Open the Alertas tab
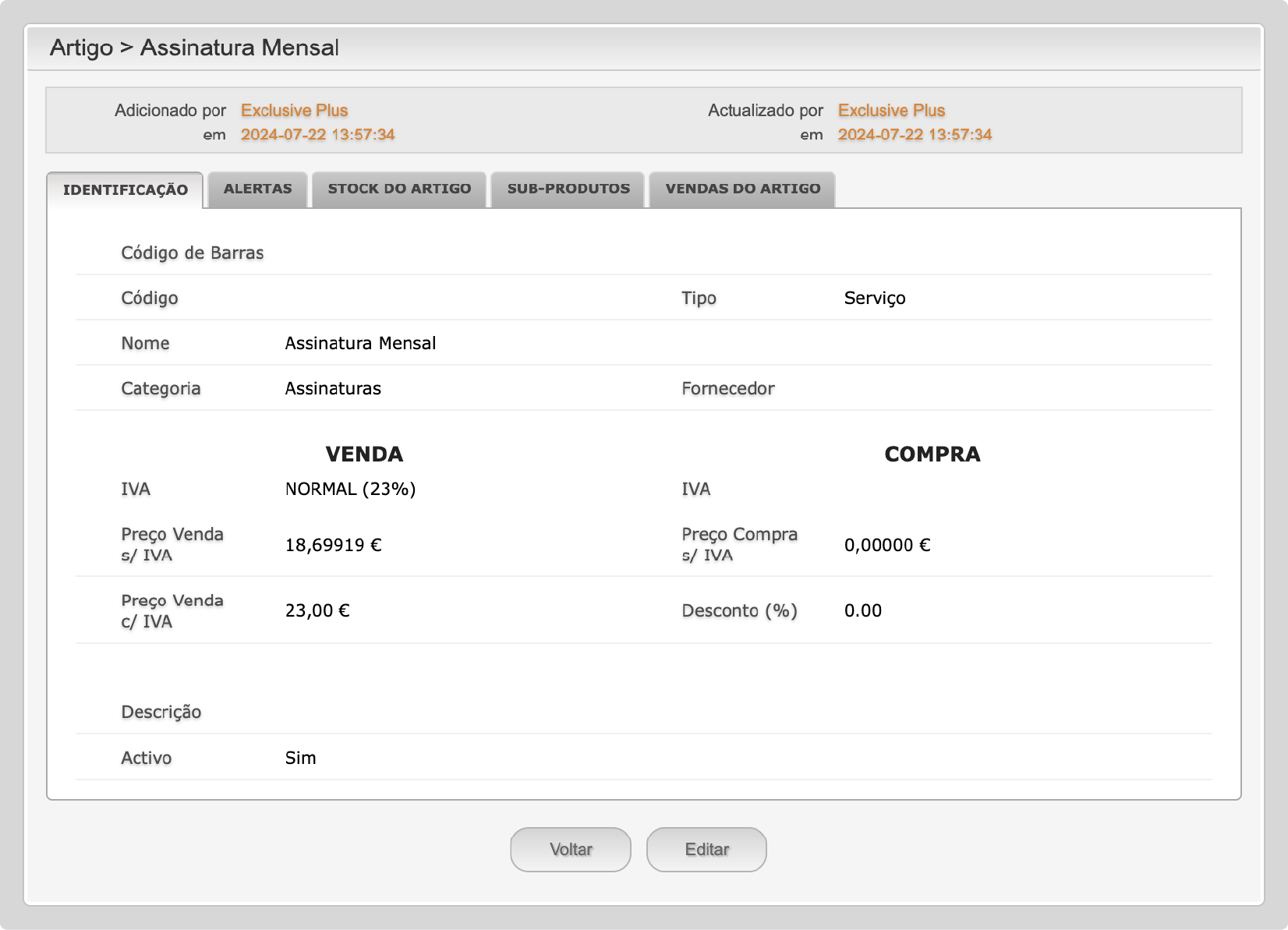The height and width of the screenshot is (930, 1288). [257, 189]
